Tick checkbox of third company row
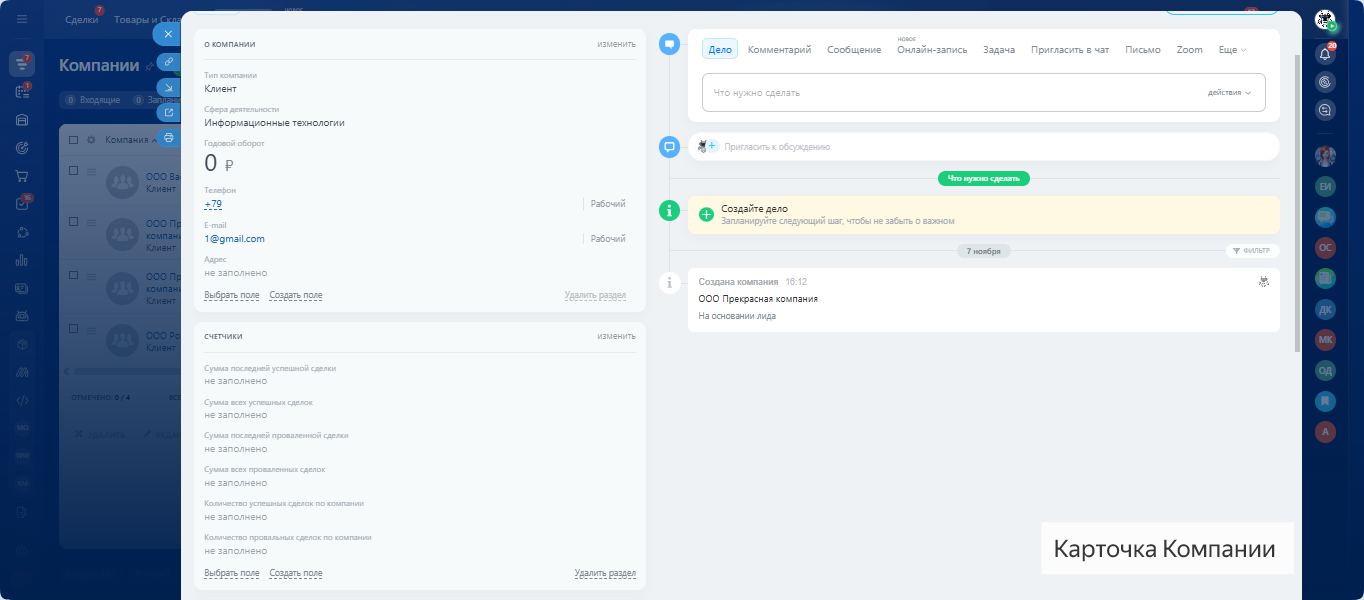1364x600 pixels. coord(73,273)
